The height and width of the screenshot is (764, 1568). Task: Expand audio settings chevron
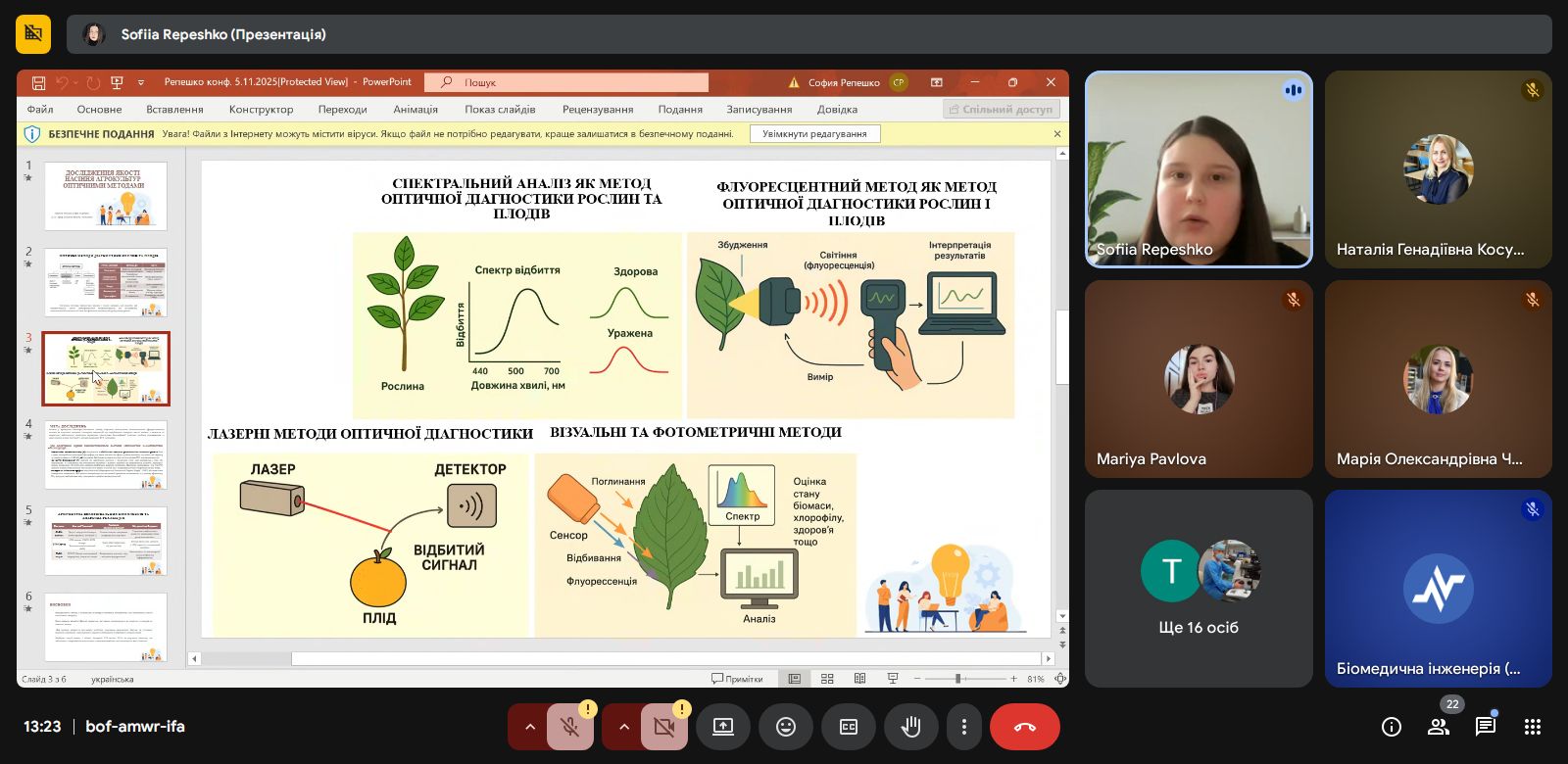pyautogui.click(x=530, y=727)
